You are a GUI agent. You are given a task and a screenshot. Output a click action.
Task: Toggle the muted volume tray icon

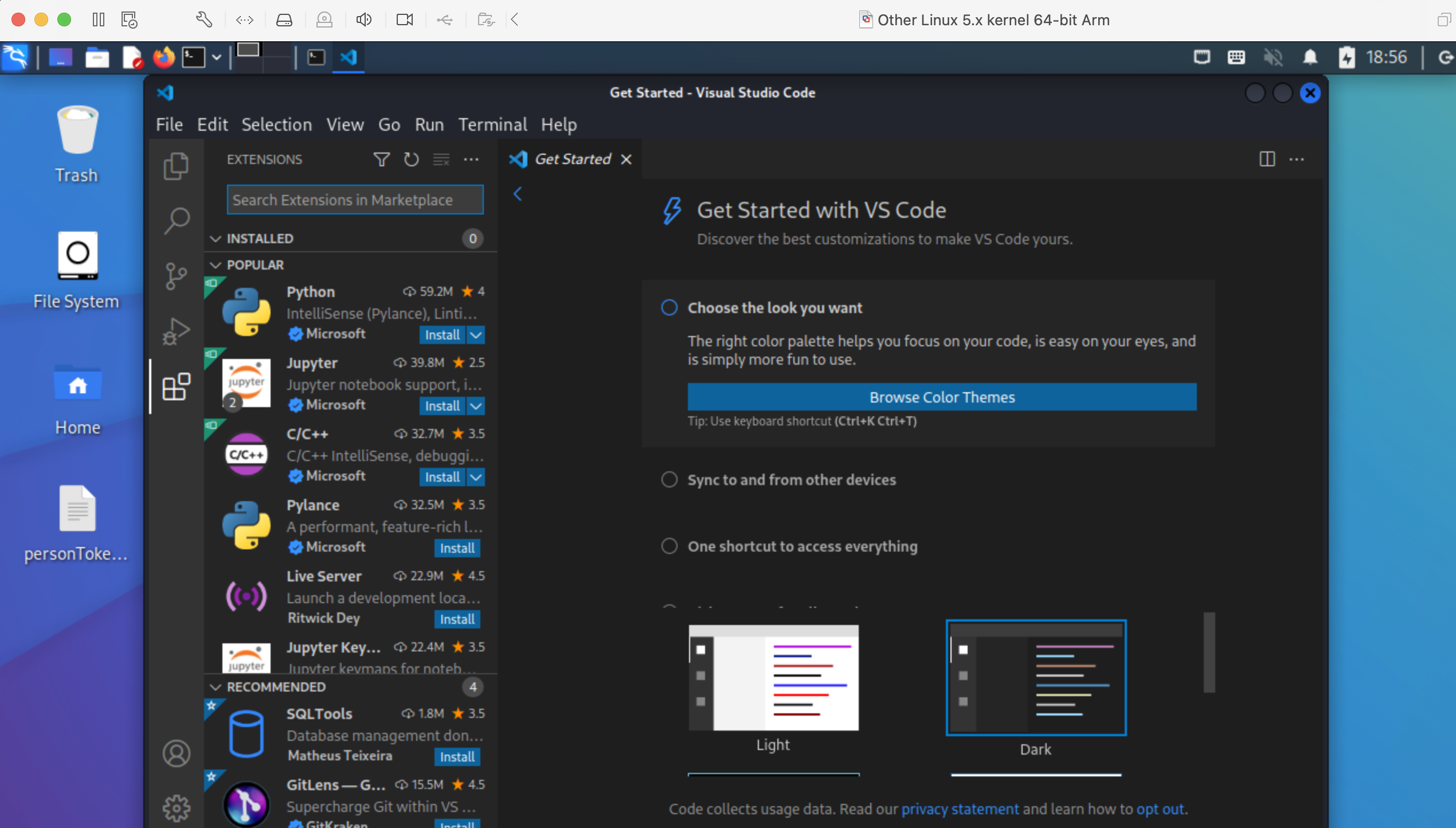tap(1273, 57)
